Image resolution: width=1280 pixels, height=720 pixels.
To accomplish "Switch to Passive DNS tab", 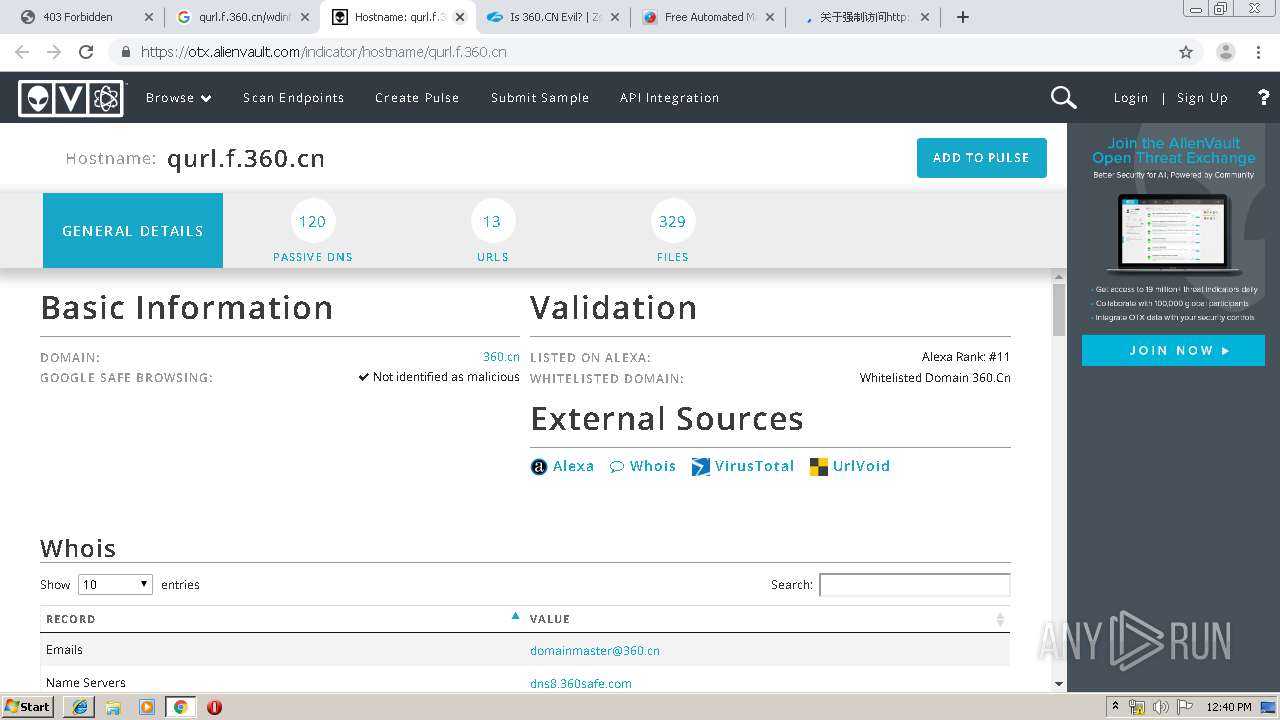I will click(x=313, y=232).
